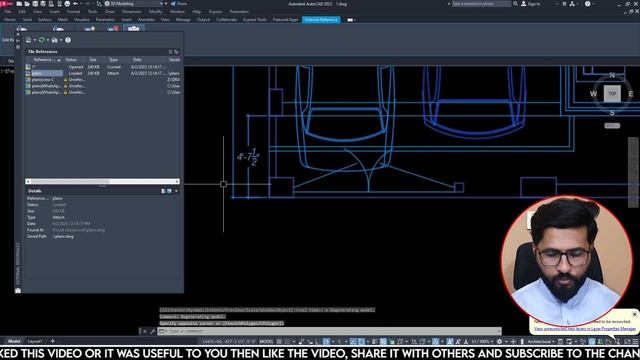The image size is (640, 360).
Task: Click the Help icon in xref palette toolbar
Action: coord(68,40)
